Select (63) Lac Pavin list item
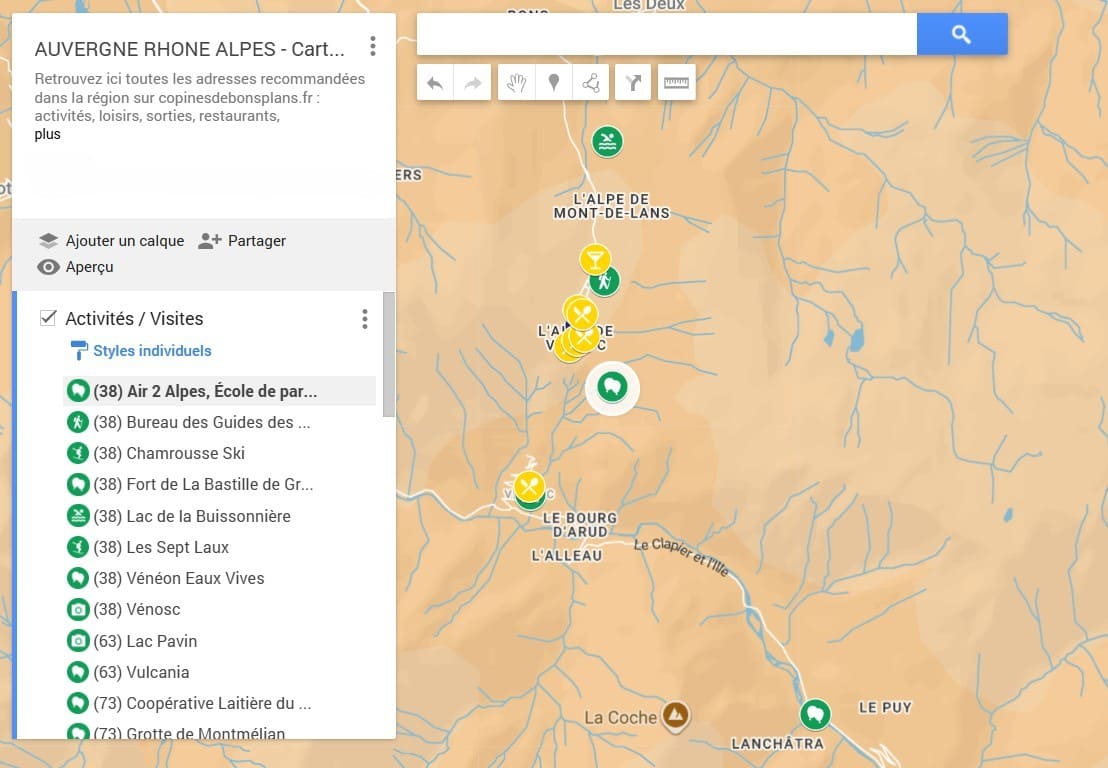Image resolution: width=1108 pixels, height=768 pixels. click(220, 641)
